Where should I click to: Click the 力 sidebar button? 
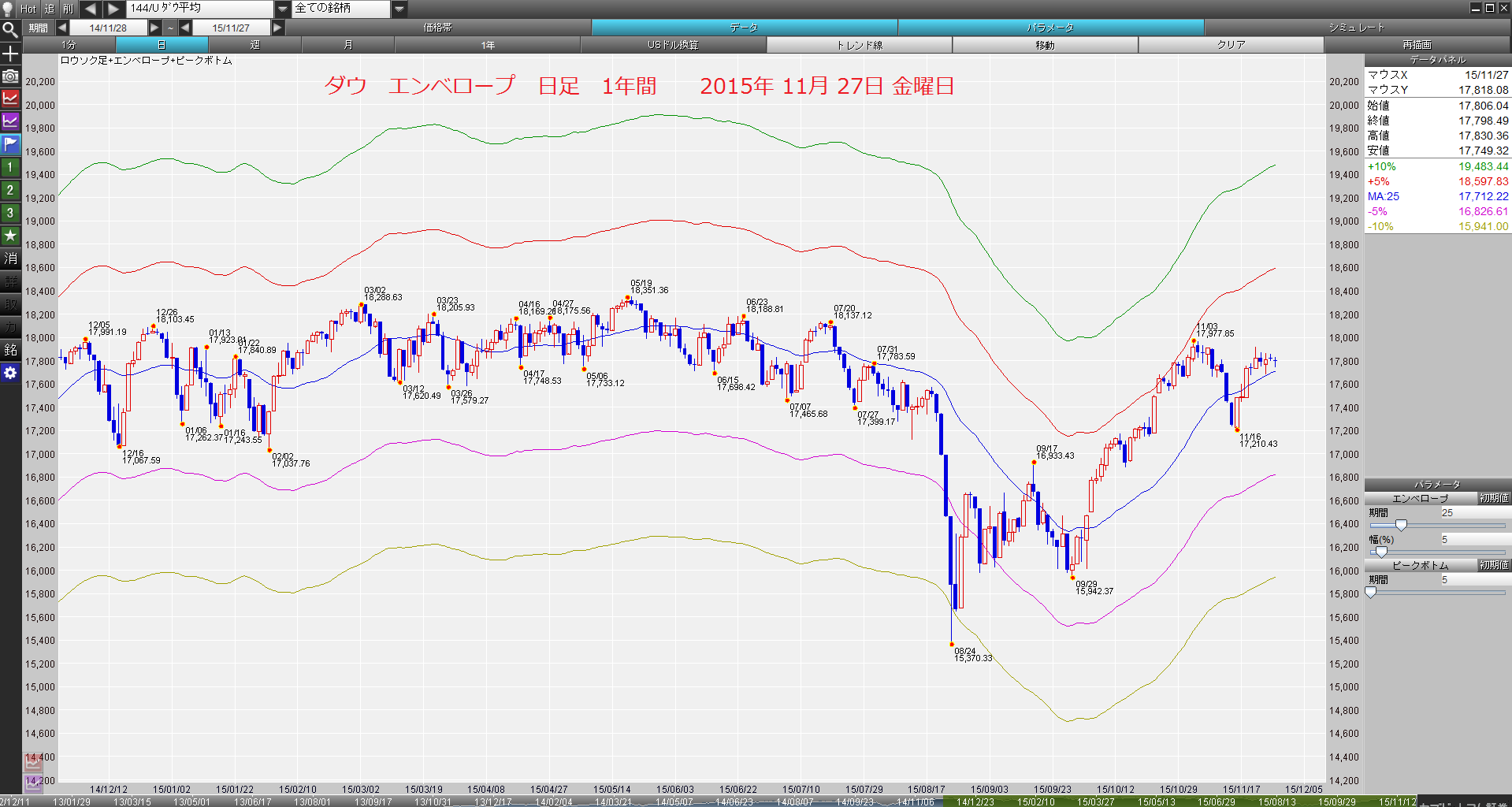[x=9, y=327]
